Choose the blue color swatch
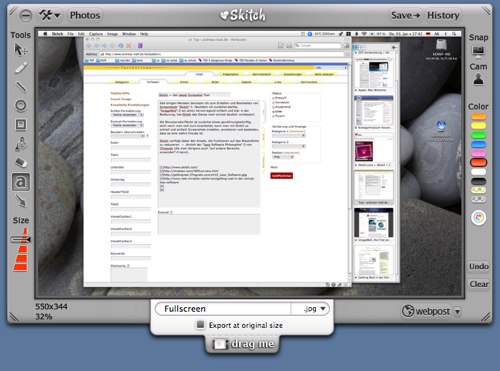 [478, 144]
